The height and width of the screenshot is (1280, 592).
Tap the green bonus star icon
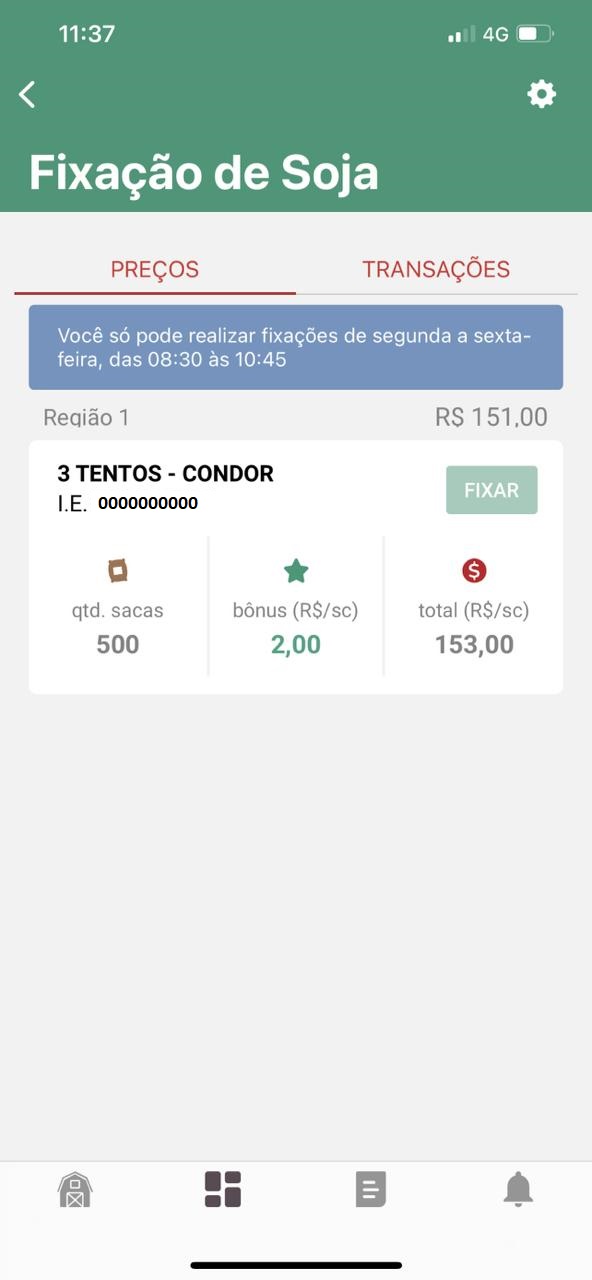click(296, 571)
